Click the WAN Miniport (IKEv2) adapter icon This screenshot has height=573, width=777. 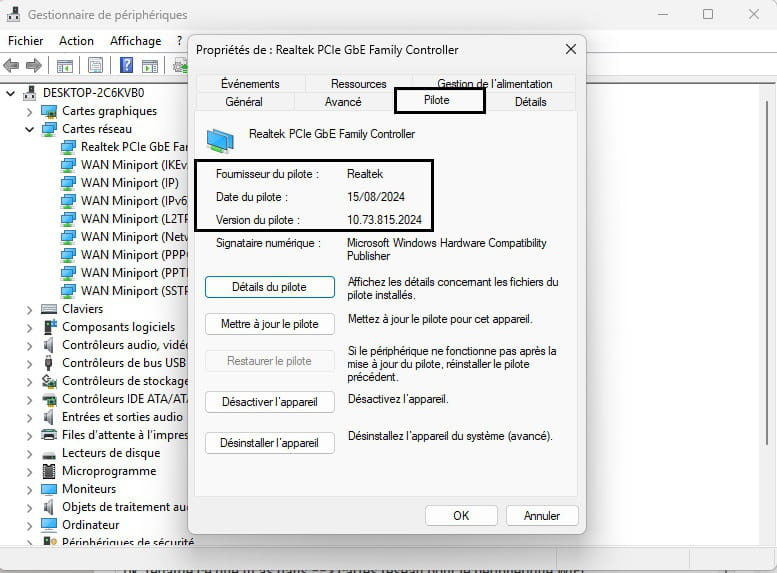click(68, 165)
